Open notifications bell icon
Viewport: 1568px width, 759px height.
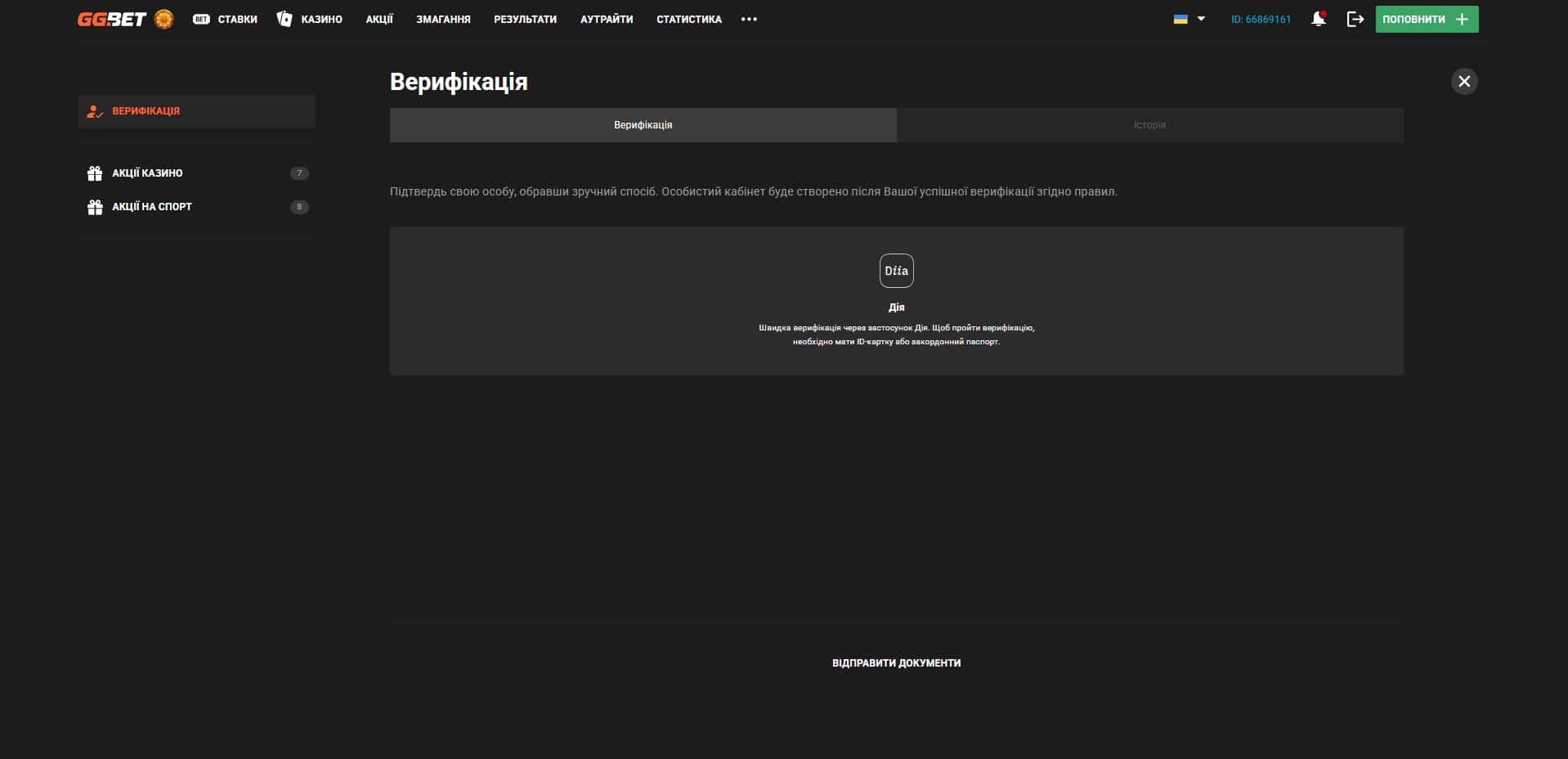pos(1318,19)
